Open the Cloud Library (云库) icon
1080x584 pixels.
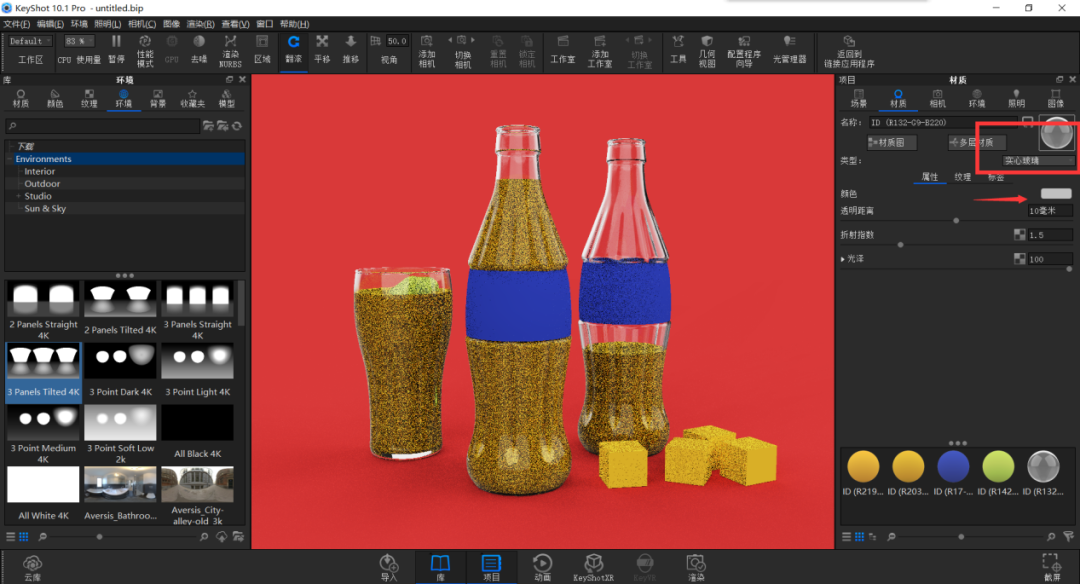[32, 568]
